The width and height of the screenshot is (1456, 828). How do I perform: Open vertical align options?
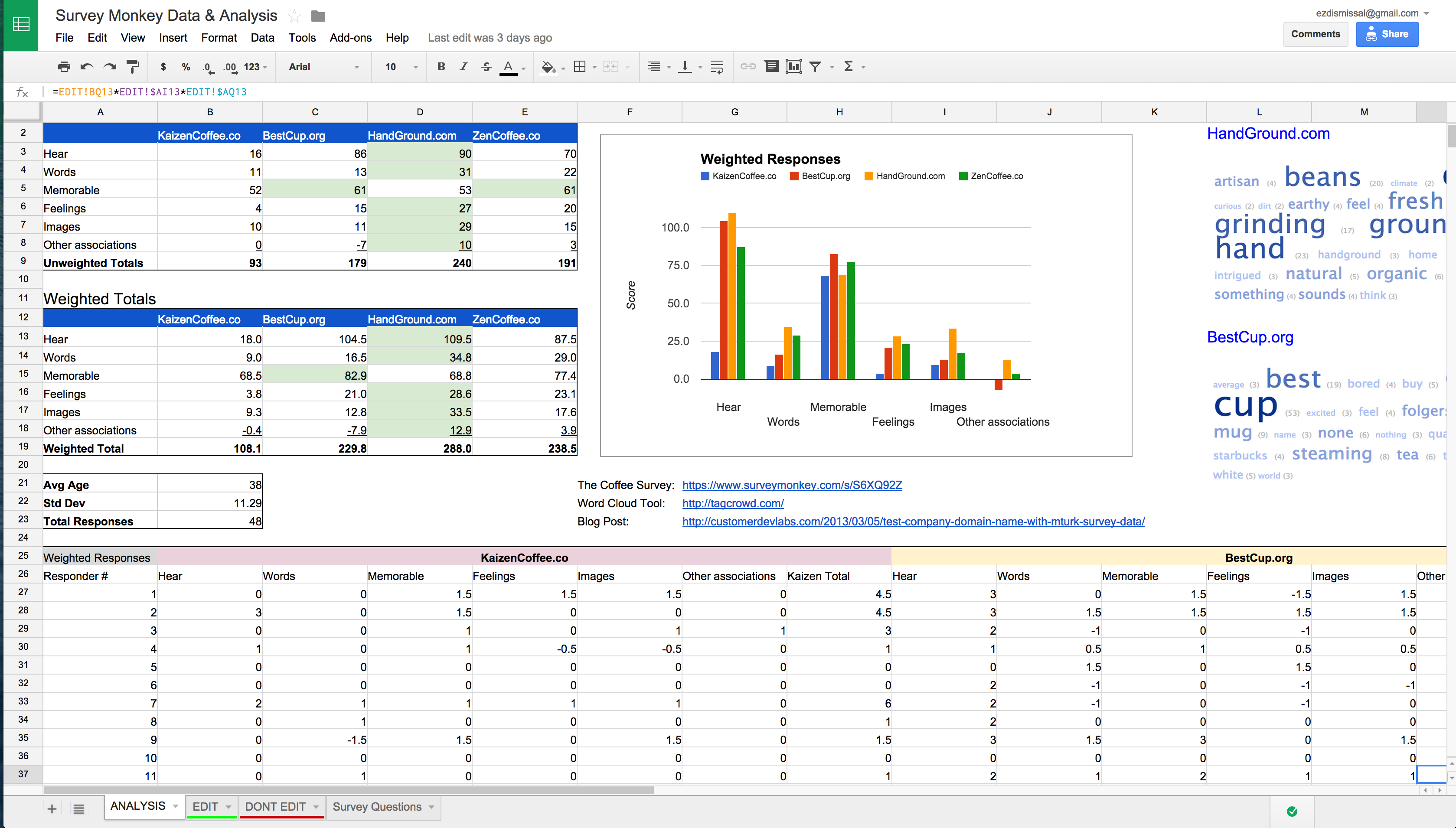click(686, 67)
